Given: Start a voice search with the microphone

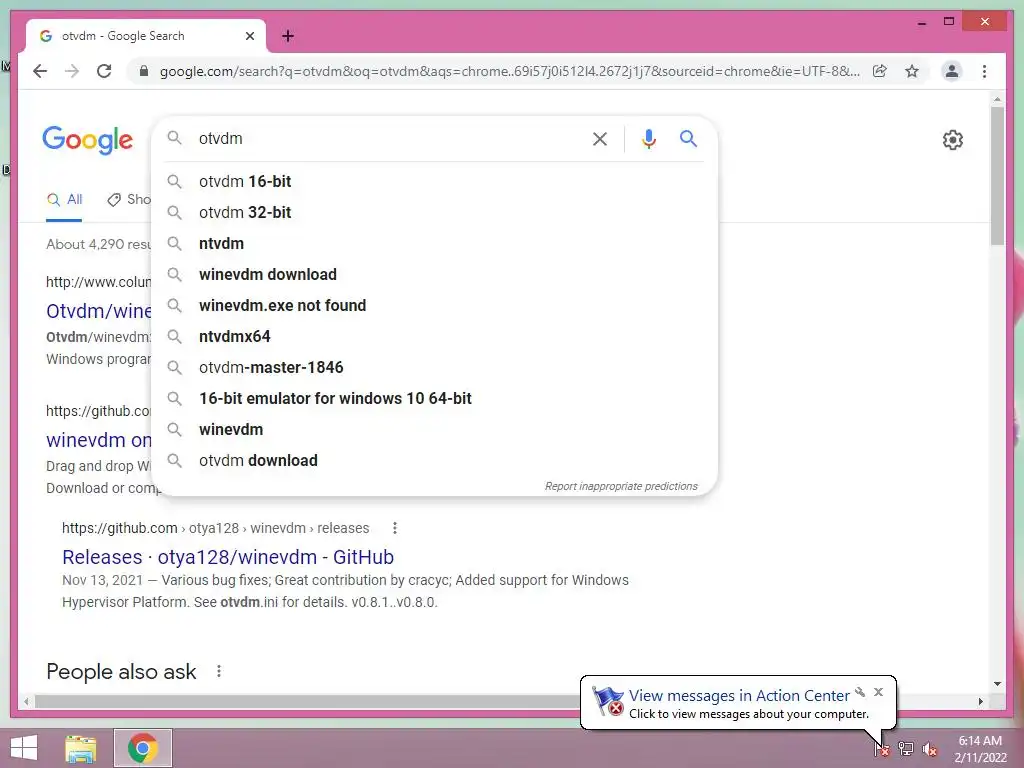Looking at the screenshot, I should [648, 138].
